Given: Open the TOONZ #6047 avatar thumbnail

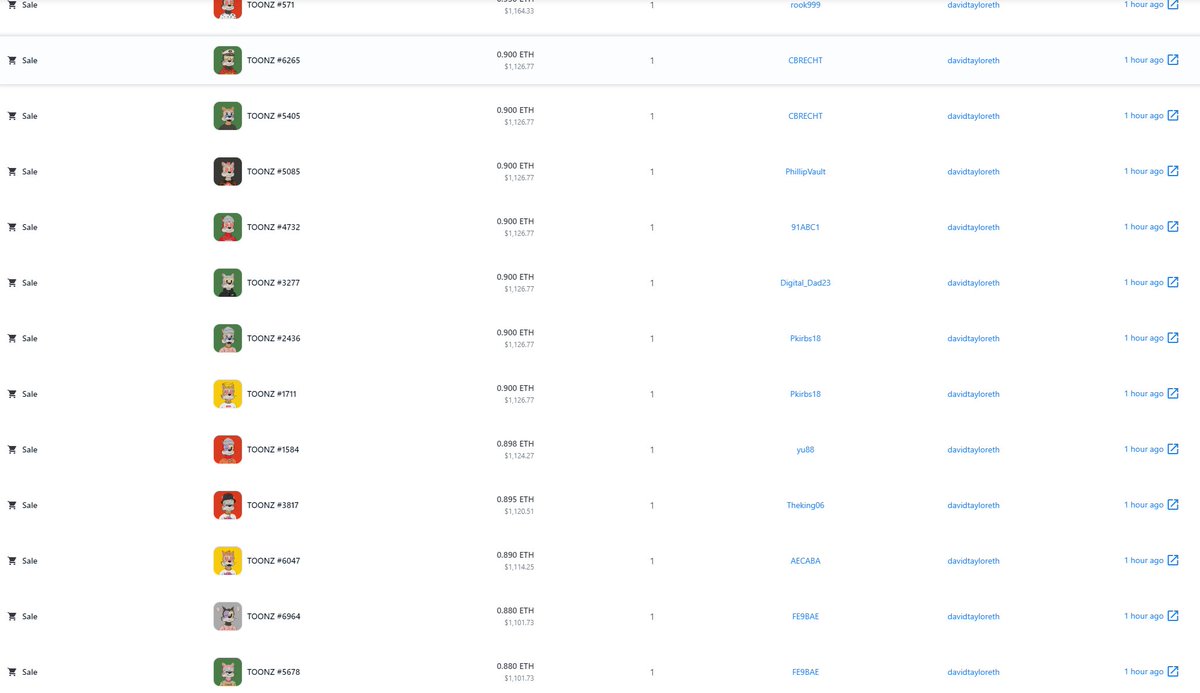Looking at the screenshot, I should click(228, 560).
